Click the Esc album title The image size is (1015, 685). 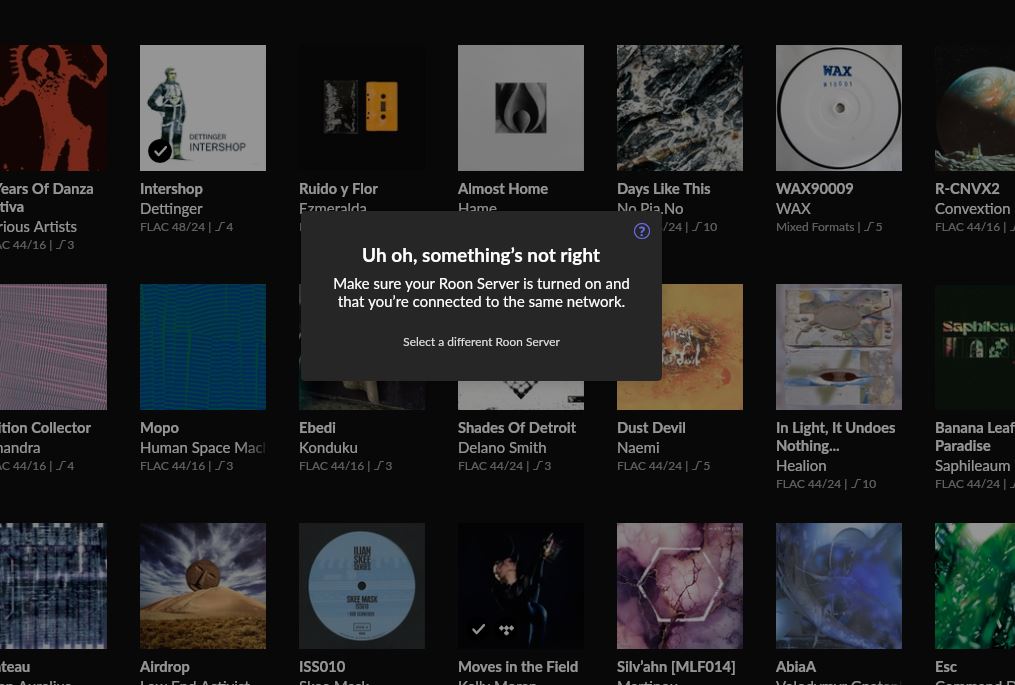pos(946,667)
